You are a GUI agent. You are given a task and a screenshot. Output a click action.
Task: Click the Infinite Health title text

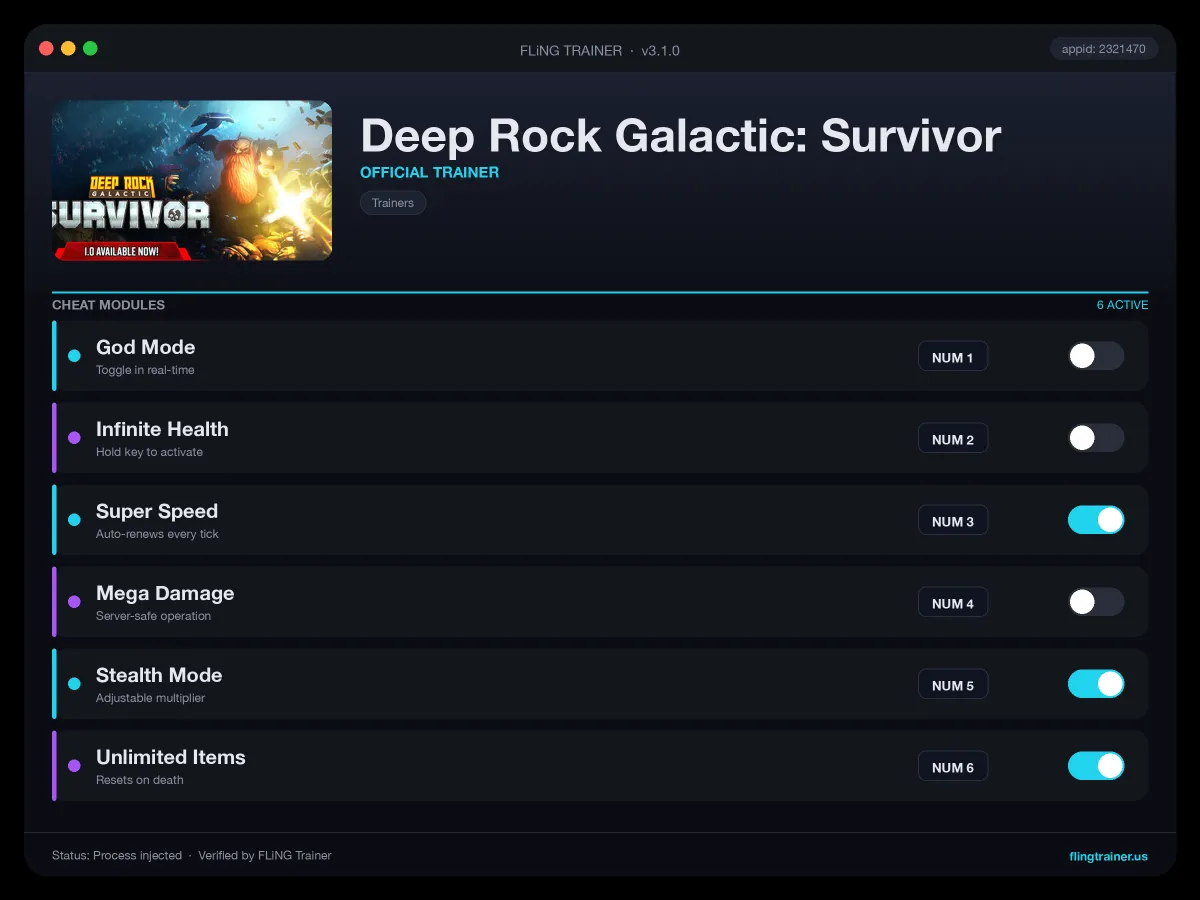click(162, 429)
